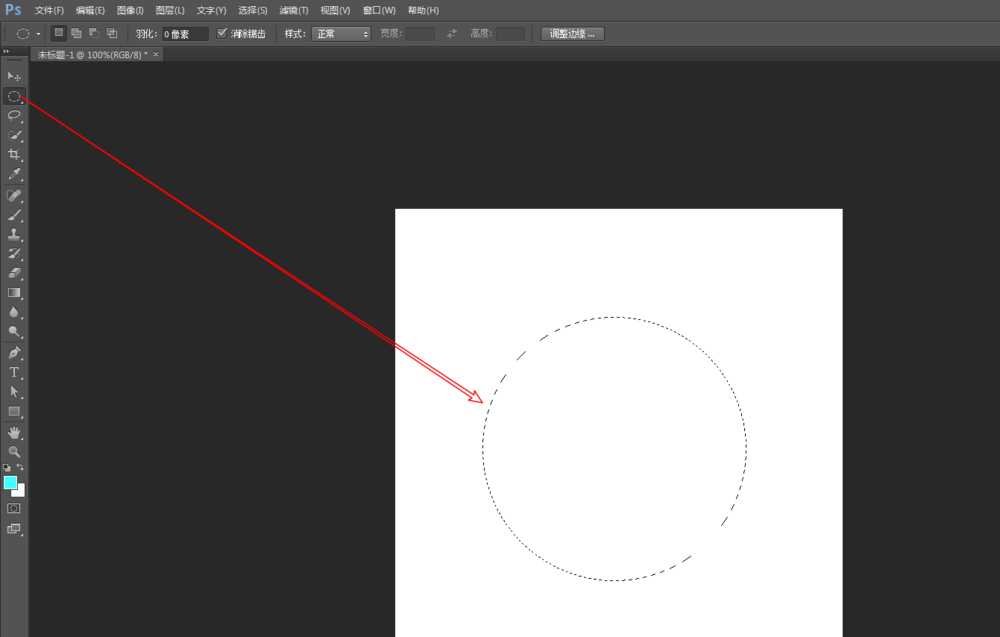Viewport: 1000px width, 637px height.
Task: Click the 调整边缘 (Refine Edge) button
Action: point(572,33)
